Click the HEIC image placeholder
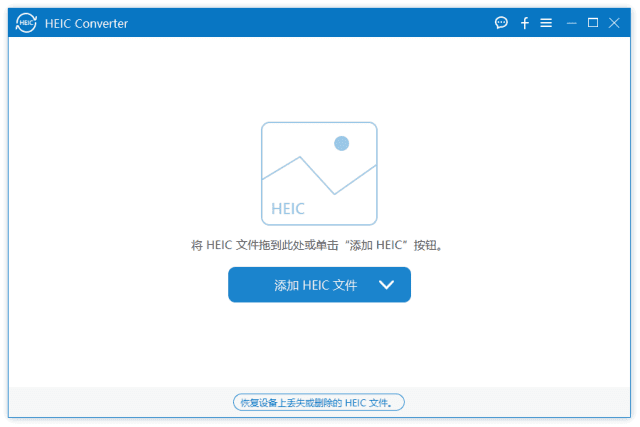This screenshot has height=427, width=640. pos(319,173)
